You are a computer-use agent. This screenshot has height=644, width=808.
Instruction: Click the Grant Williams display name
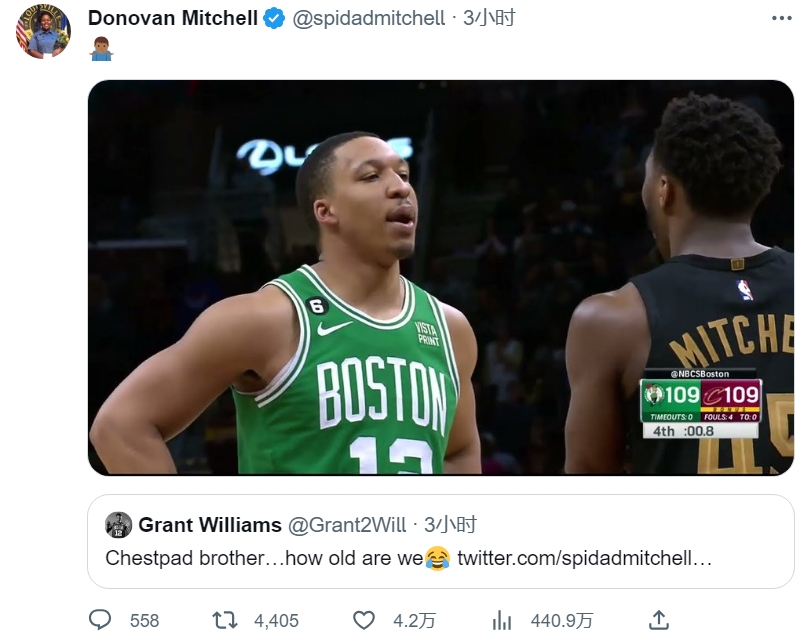(x=210, y=525)
